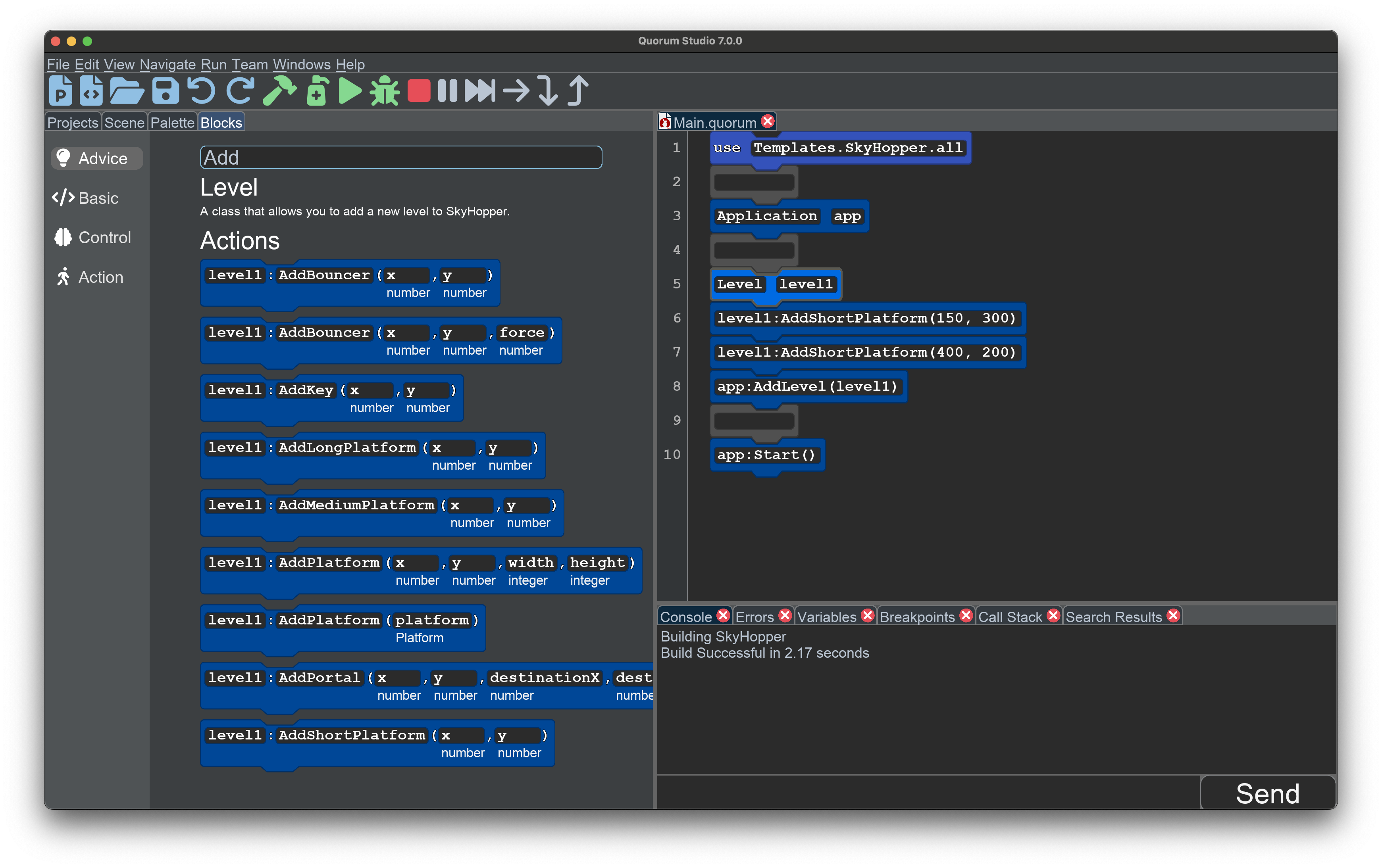Open the Team menu
This screenshot has width=1382, height=868.
pos(250,64)
